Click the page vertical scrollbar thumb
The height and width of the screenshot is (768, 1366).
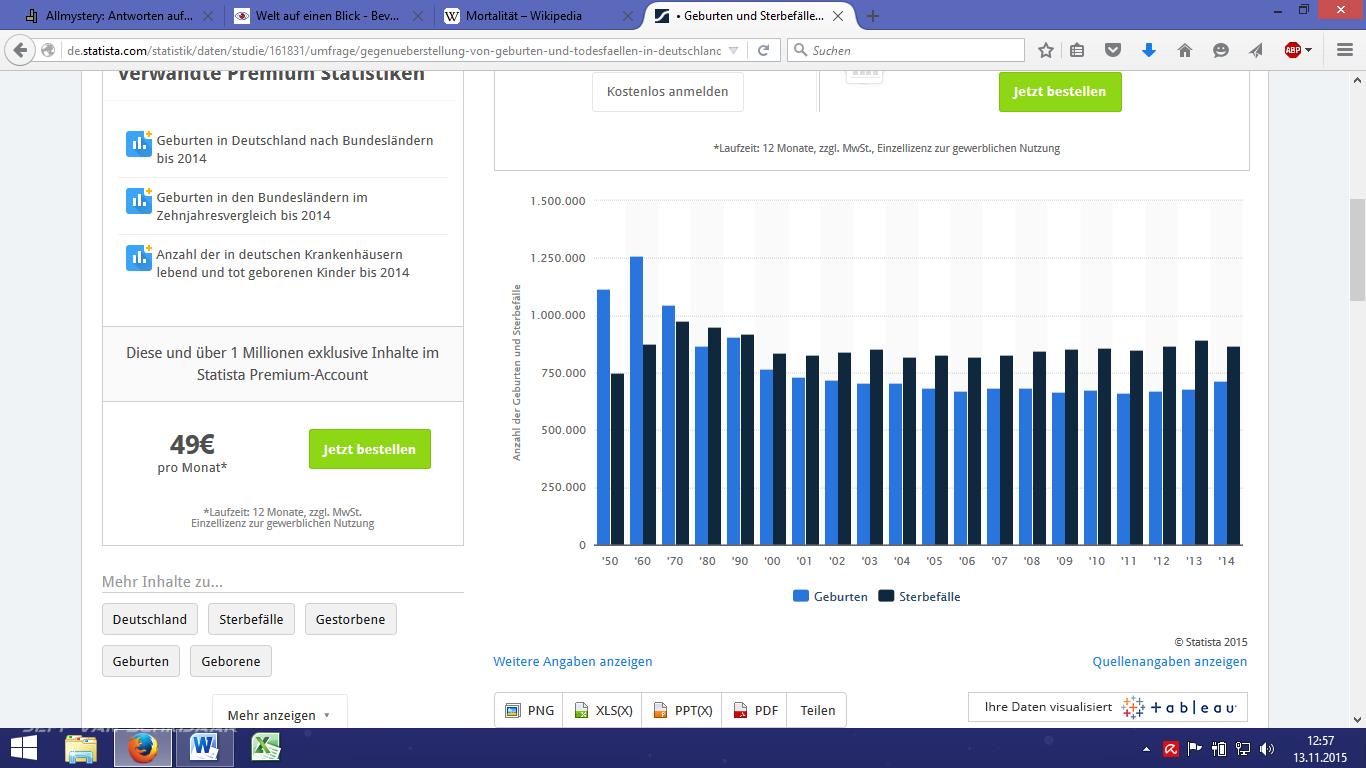[x=1357, y=250]
